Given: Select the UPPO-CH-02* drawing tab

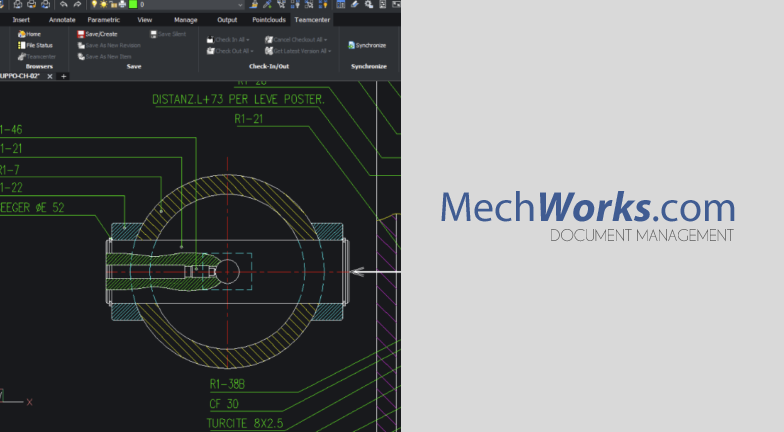Looking at the screenshot, I should pos(20,76).
